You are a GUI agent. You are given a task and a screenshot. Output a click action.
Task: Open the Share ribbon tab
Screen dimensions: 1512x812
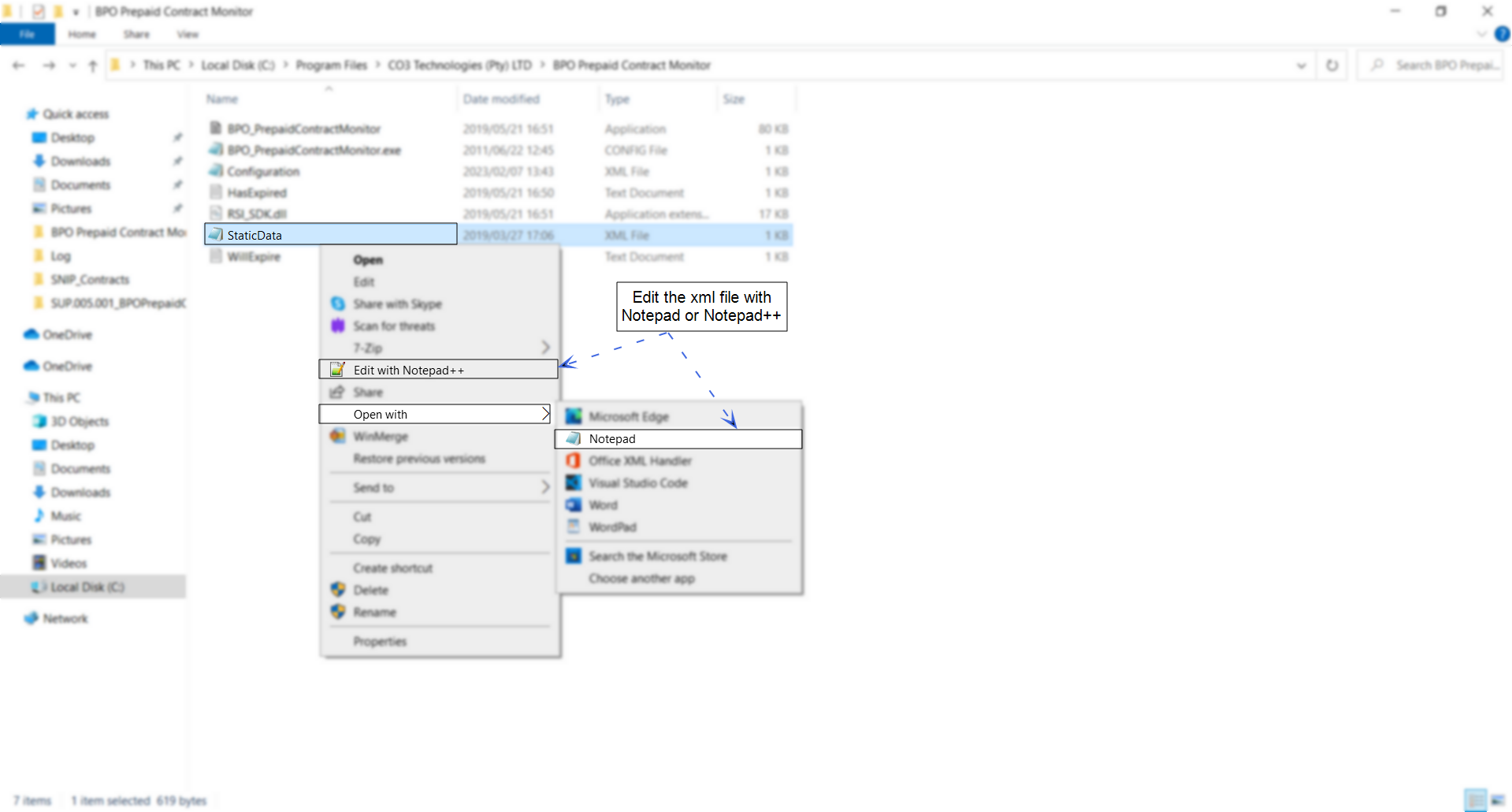click(x=136, y=34)
